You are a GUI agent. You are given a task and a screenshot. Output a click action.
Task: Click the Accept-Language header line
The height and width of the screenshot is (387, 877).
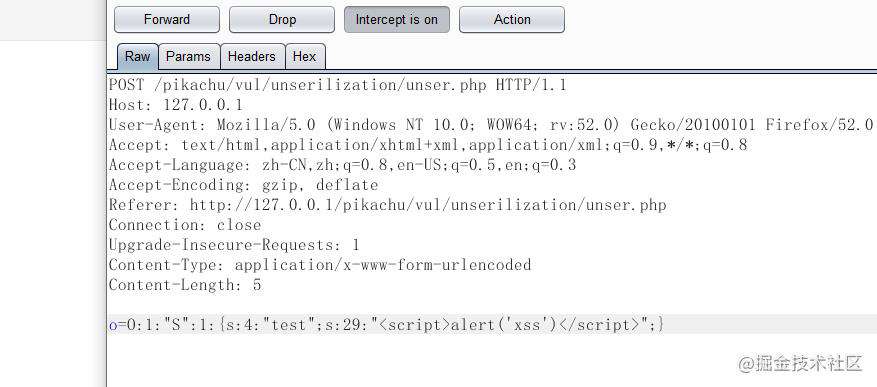click(342, 165)
